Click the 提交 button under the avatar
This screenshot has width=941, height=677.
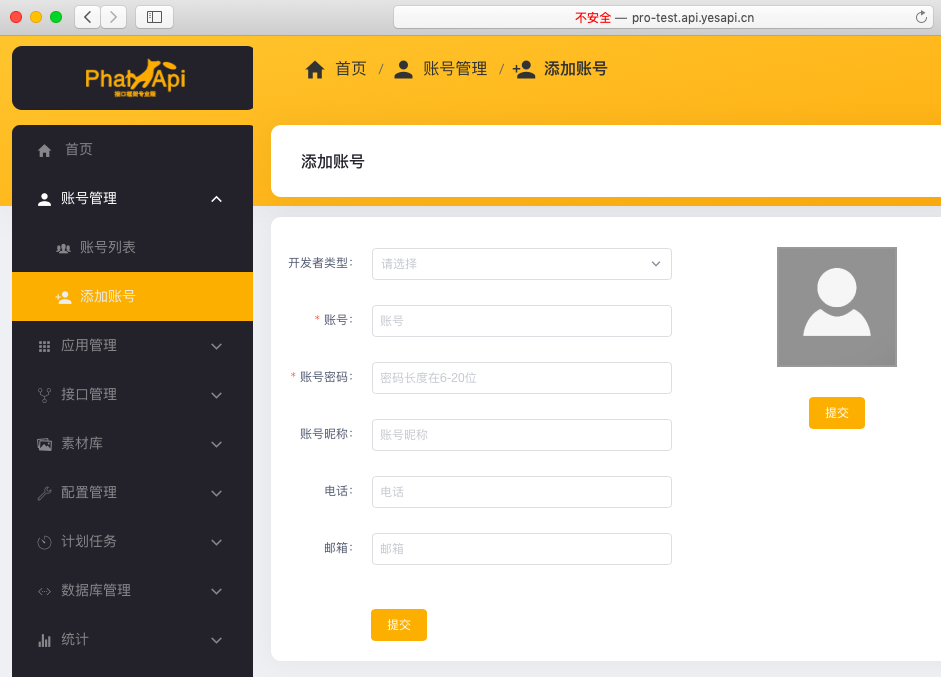(x=836, y=413)
